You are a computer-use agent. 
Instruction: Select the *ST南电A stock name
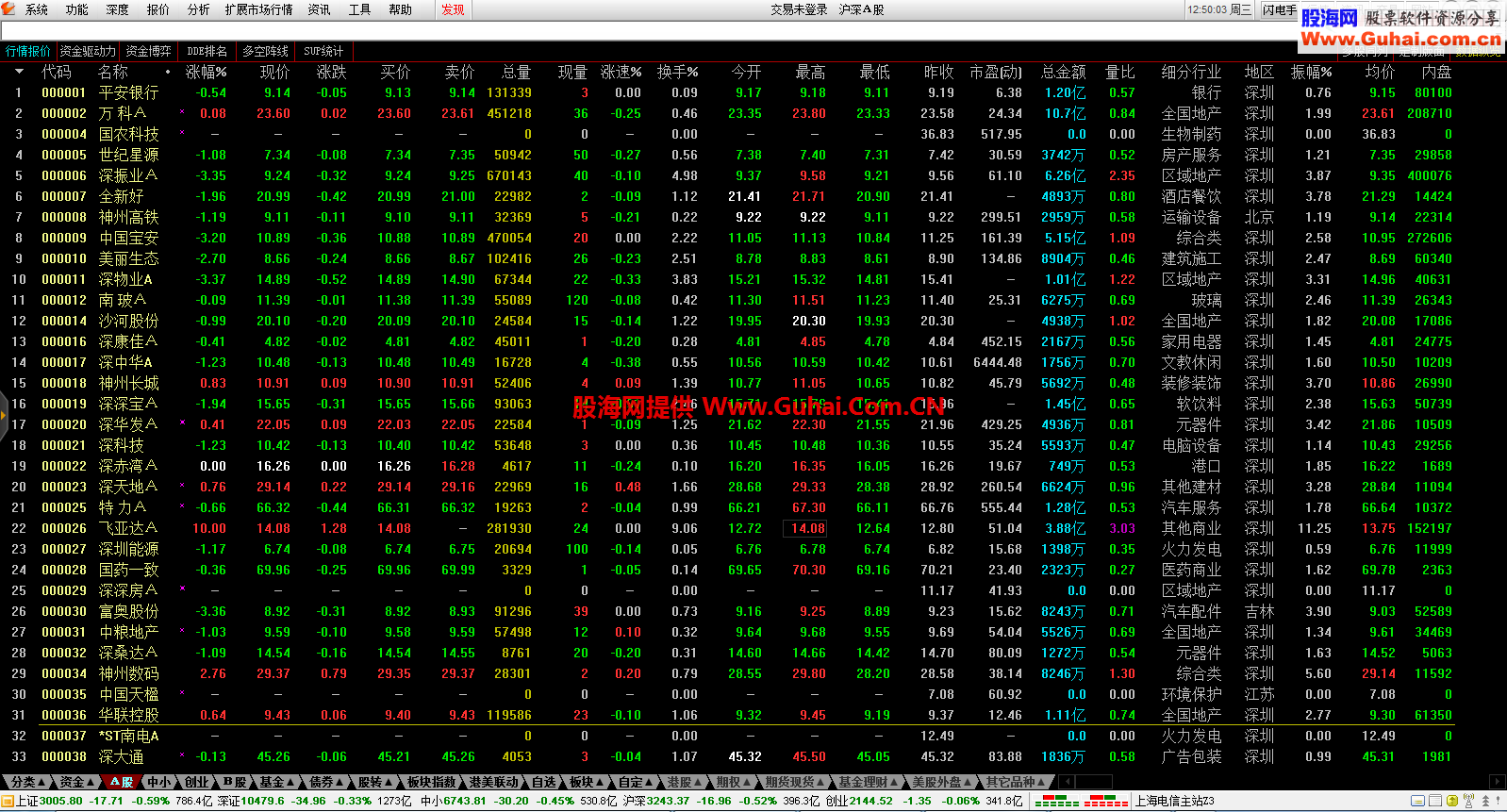coord(129,736)
